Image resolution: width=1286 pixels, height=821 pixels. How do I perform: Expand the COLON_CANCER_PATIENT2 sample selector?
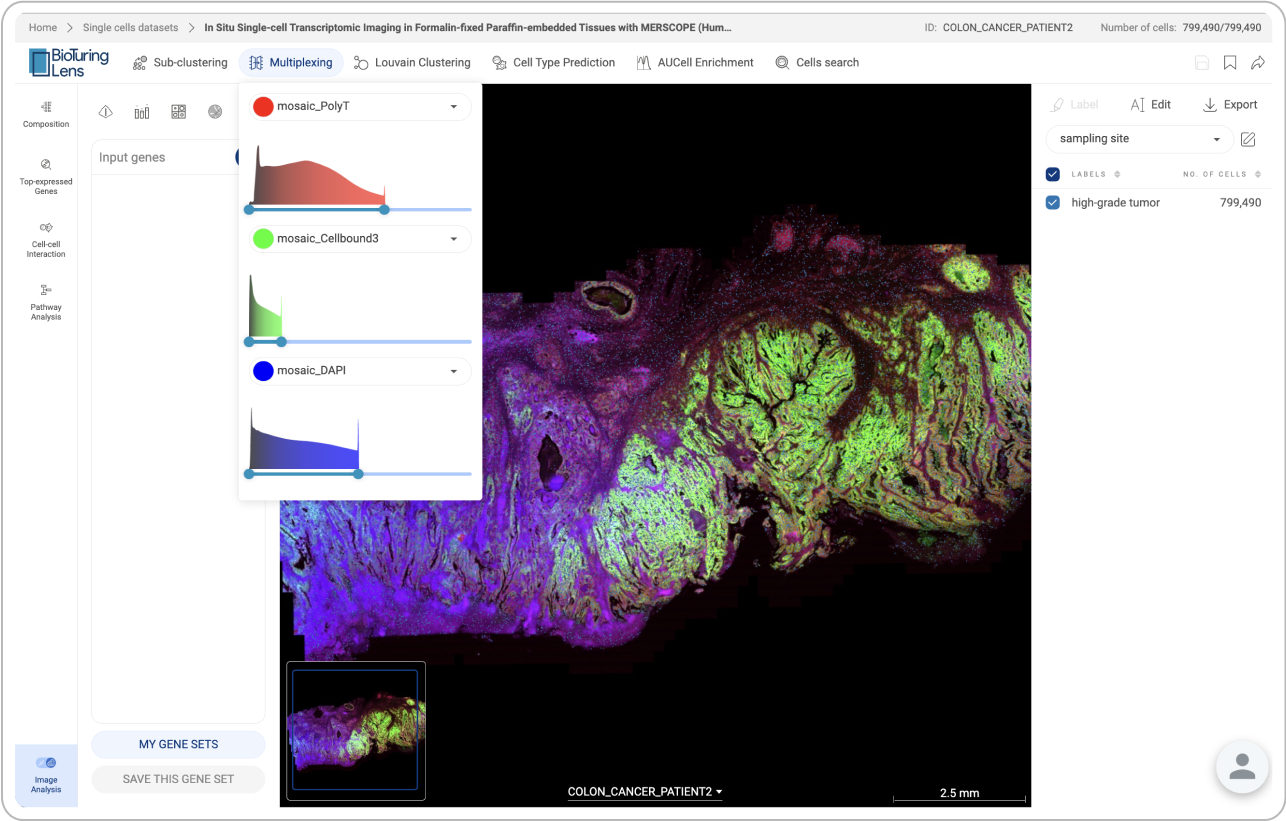645,792
